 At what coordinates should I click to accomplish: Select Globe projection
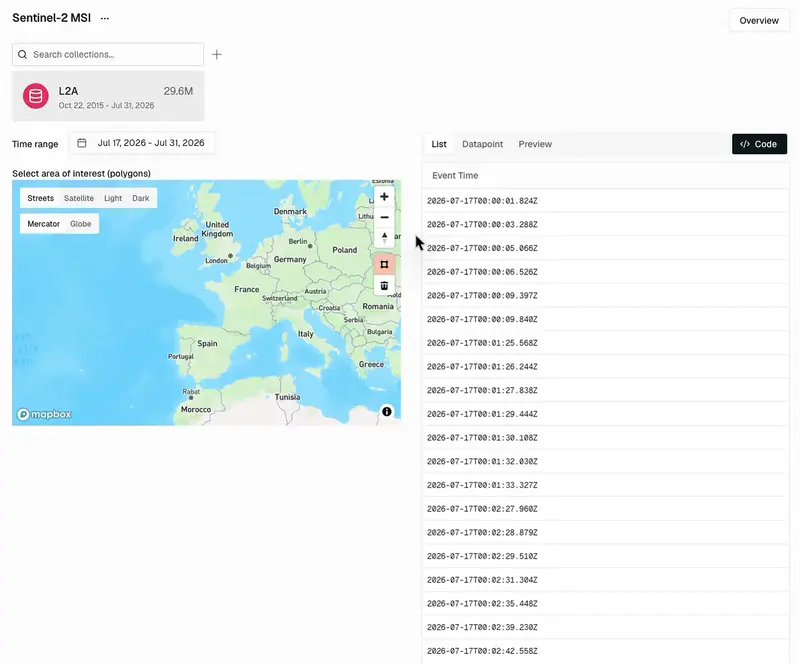point(81,224)
